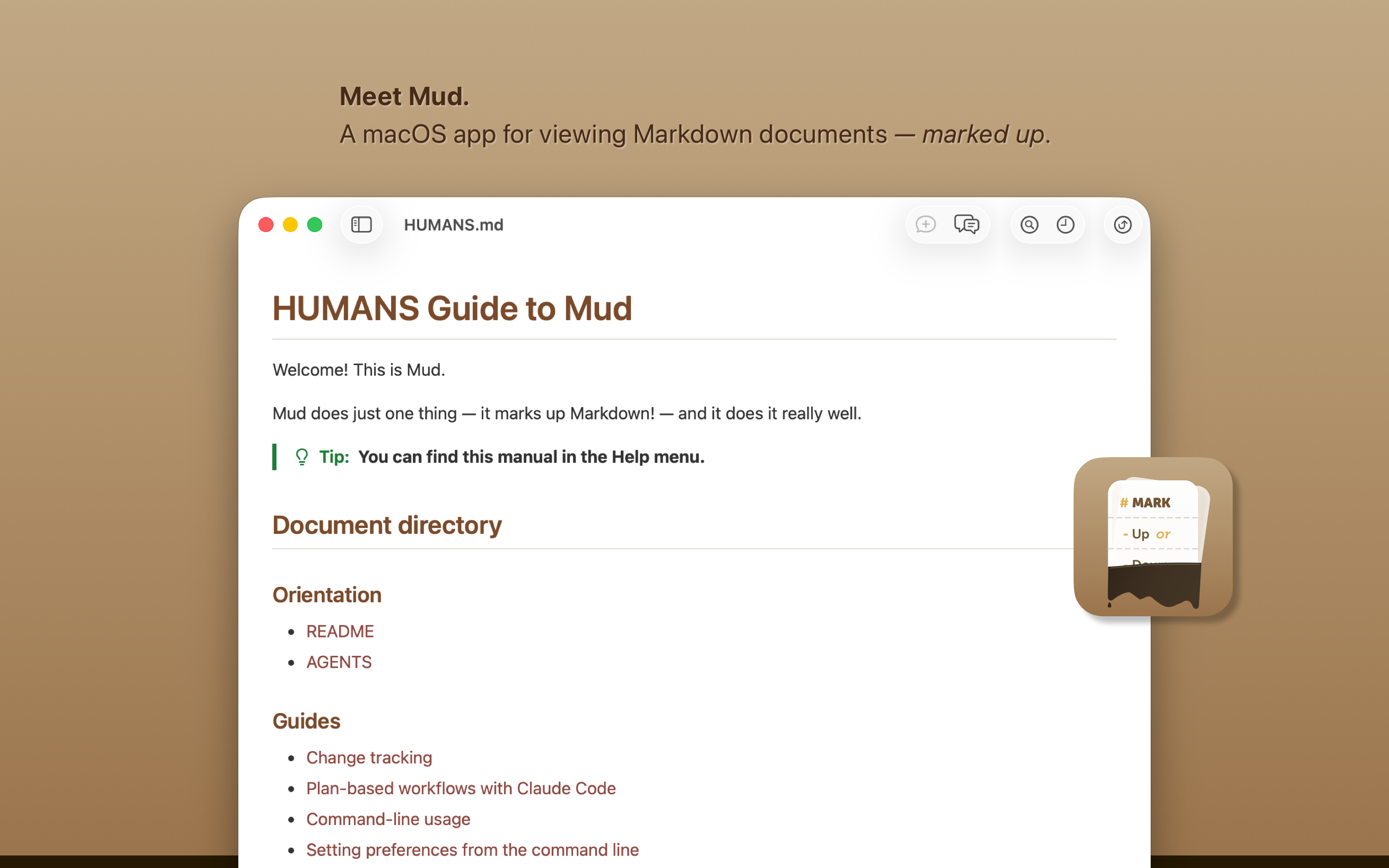Image resolution: width=1389 pixels, height=868 pixels.
Task: Click the HUMANS Guide to Mud heading
Action: pos(452,309)
